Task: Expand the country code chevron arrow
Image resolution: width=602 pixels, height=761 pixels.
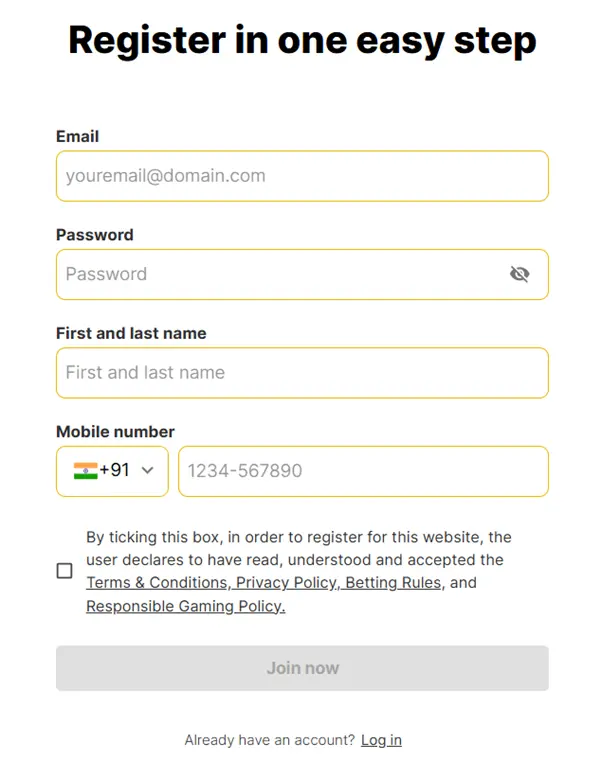Action: tap(147, 470)
